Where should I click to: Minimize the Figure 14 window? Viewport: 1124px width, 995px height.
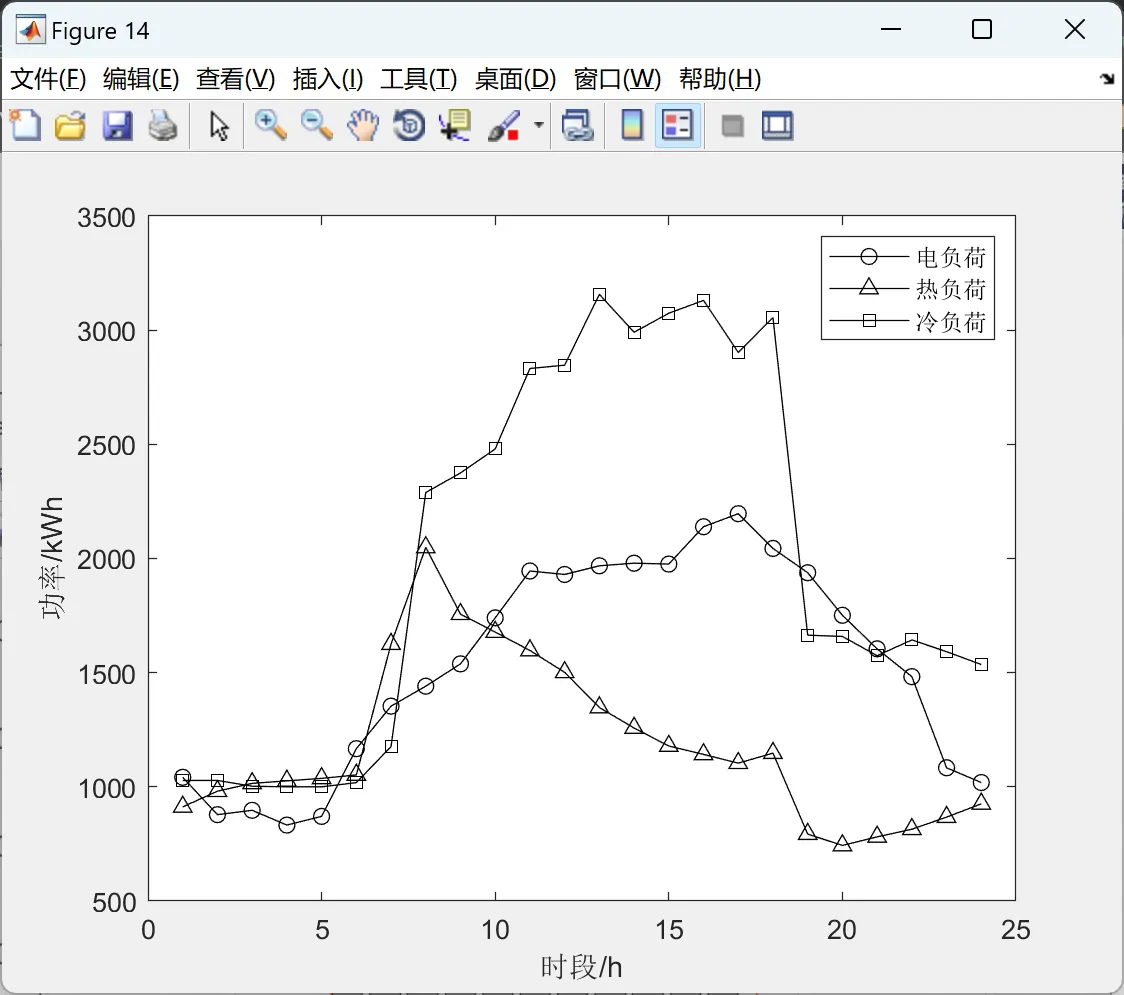890,29
